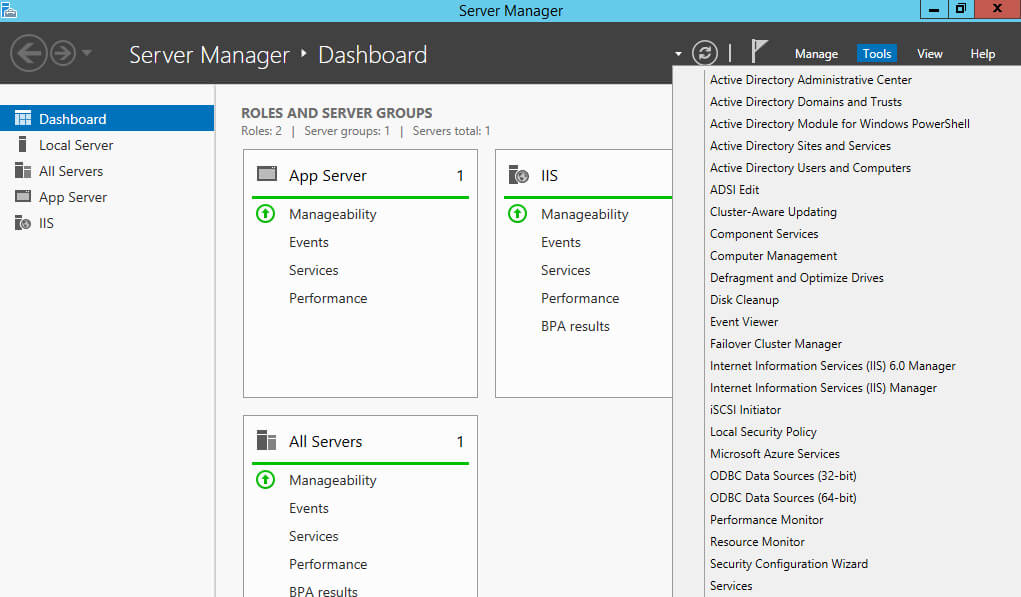
Task: Click All Servers tile green manageability icon
Action: [x=266, y=480]
